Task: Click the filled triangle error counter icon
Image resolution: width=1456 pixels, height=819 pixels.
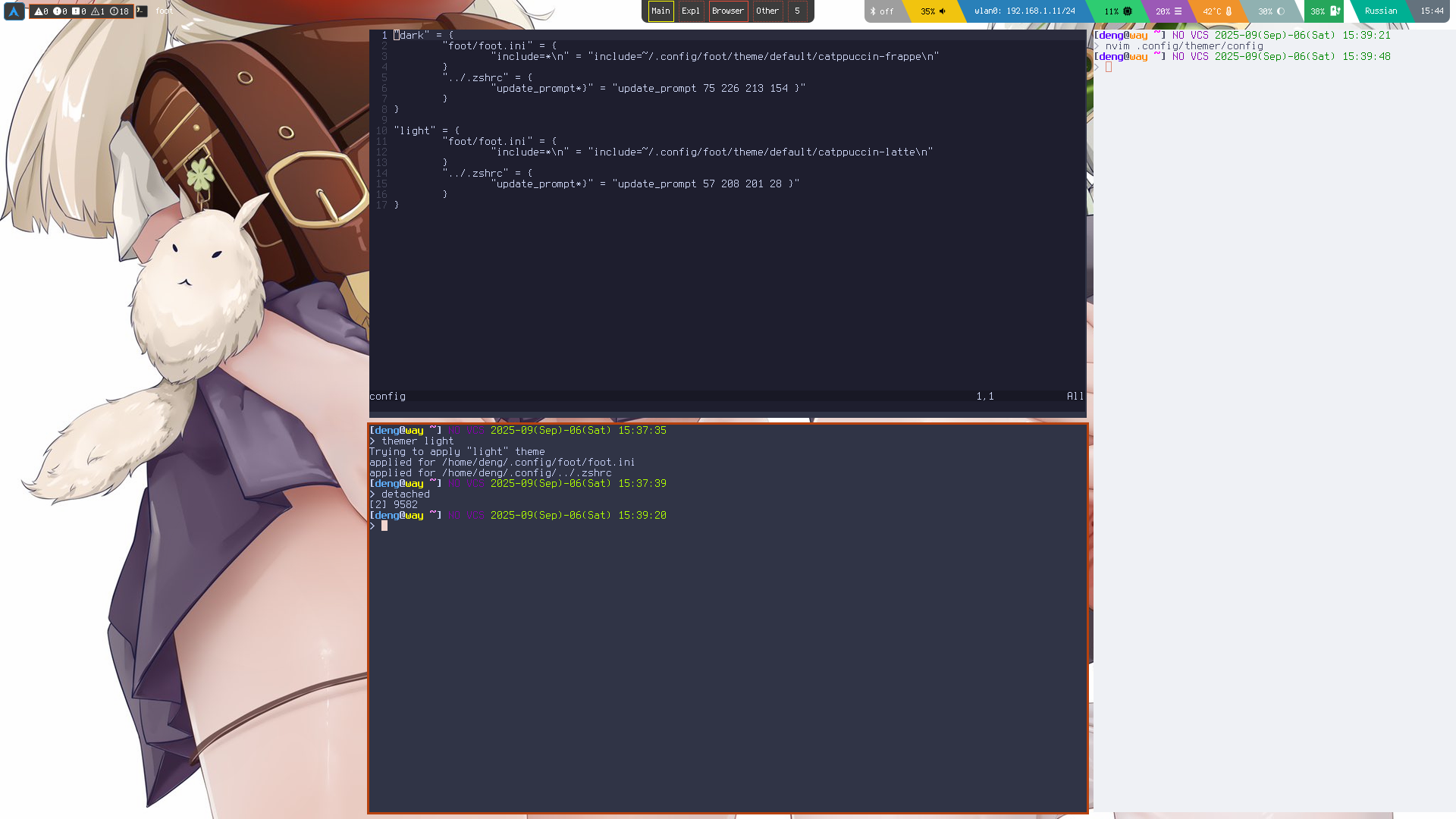Action: point(39,11)
